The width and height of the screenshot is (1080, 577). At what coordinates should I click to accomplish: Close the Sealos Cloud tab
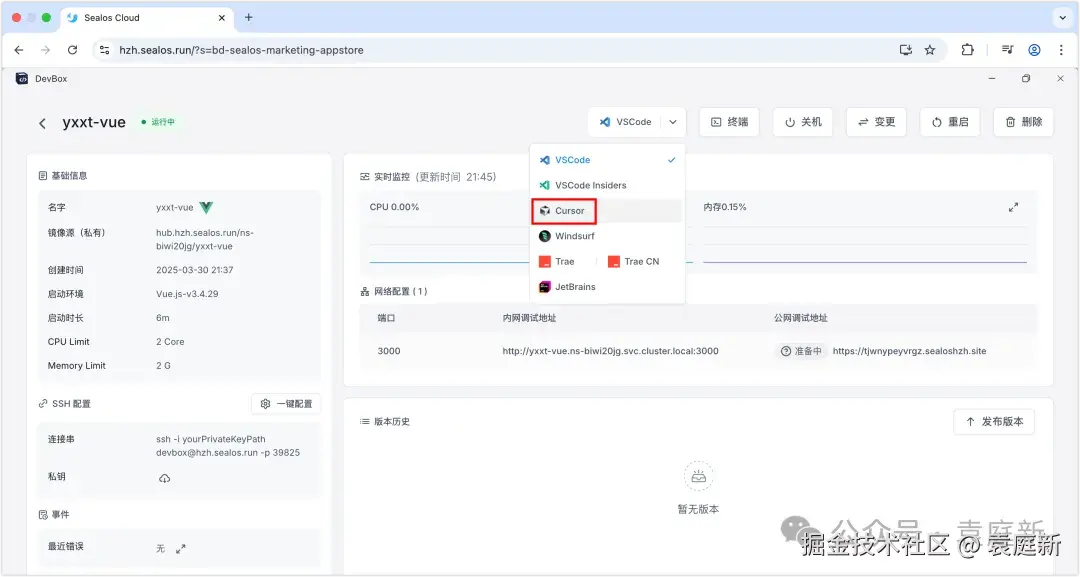(x=222, y=18)
